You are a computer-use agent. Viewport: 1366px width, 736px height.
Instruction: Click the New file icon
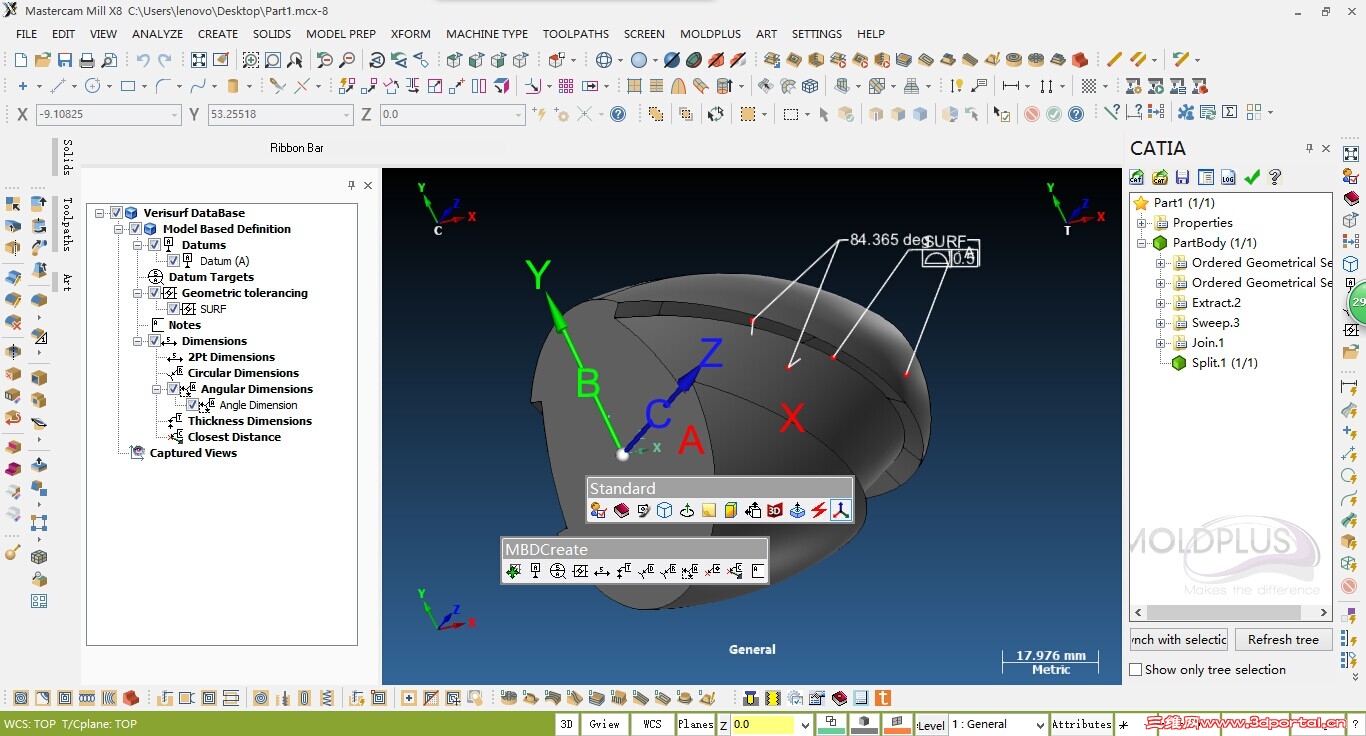23,60
